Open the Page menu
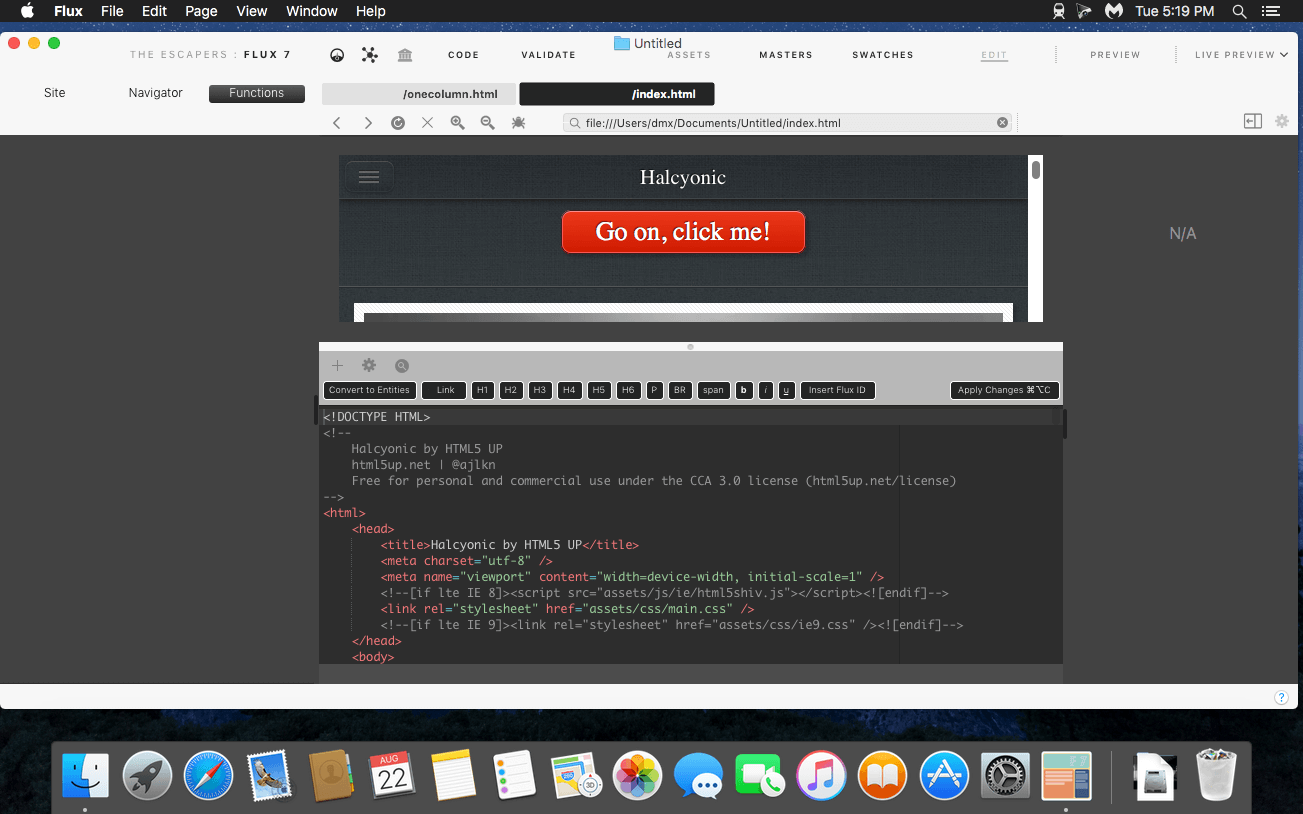 [x=201, y=11]
